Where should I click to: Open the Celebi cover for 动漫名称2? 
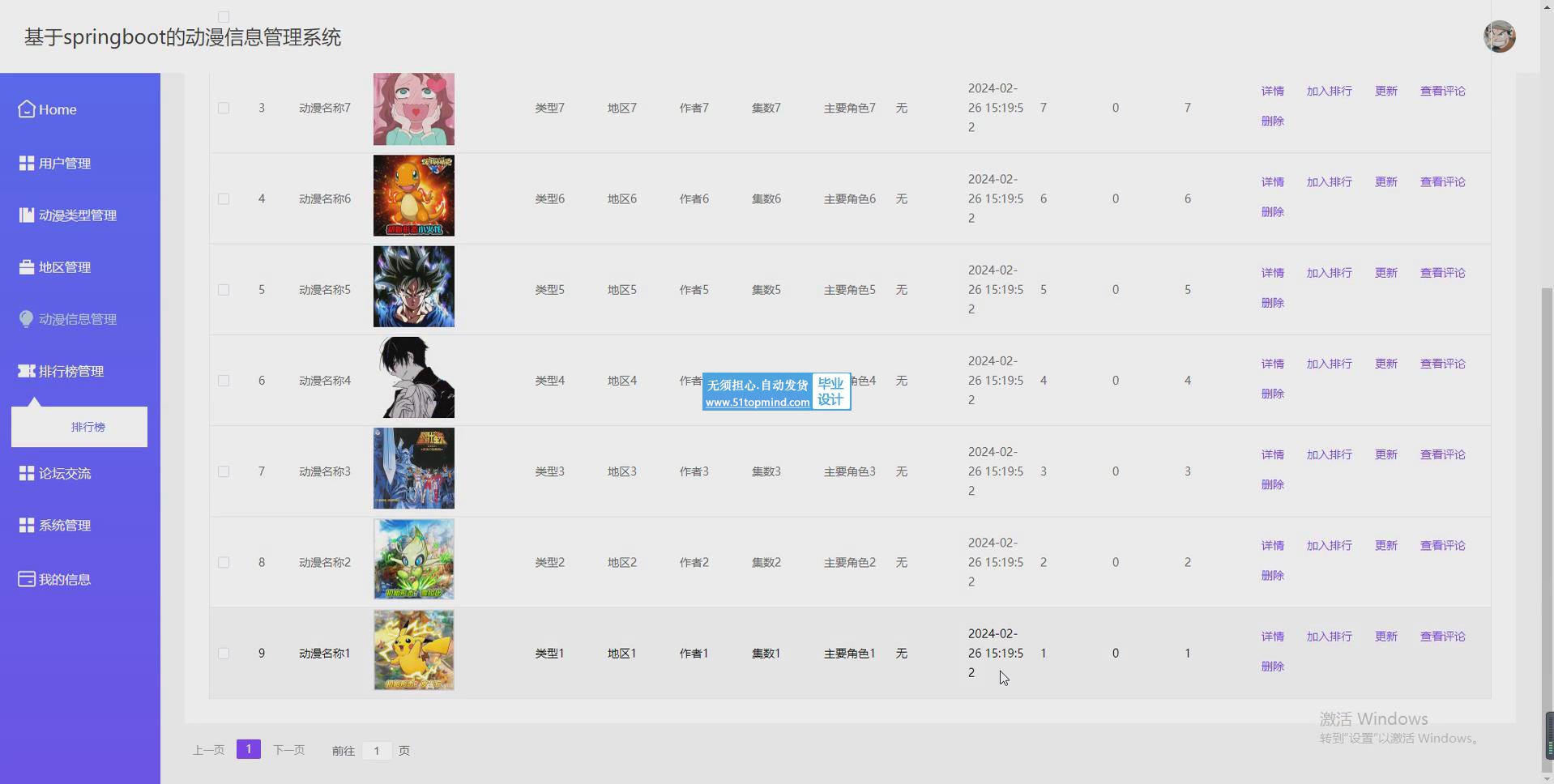[x=414, y=560]
